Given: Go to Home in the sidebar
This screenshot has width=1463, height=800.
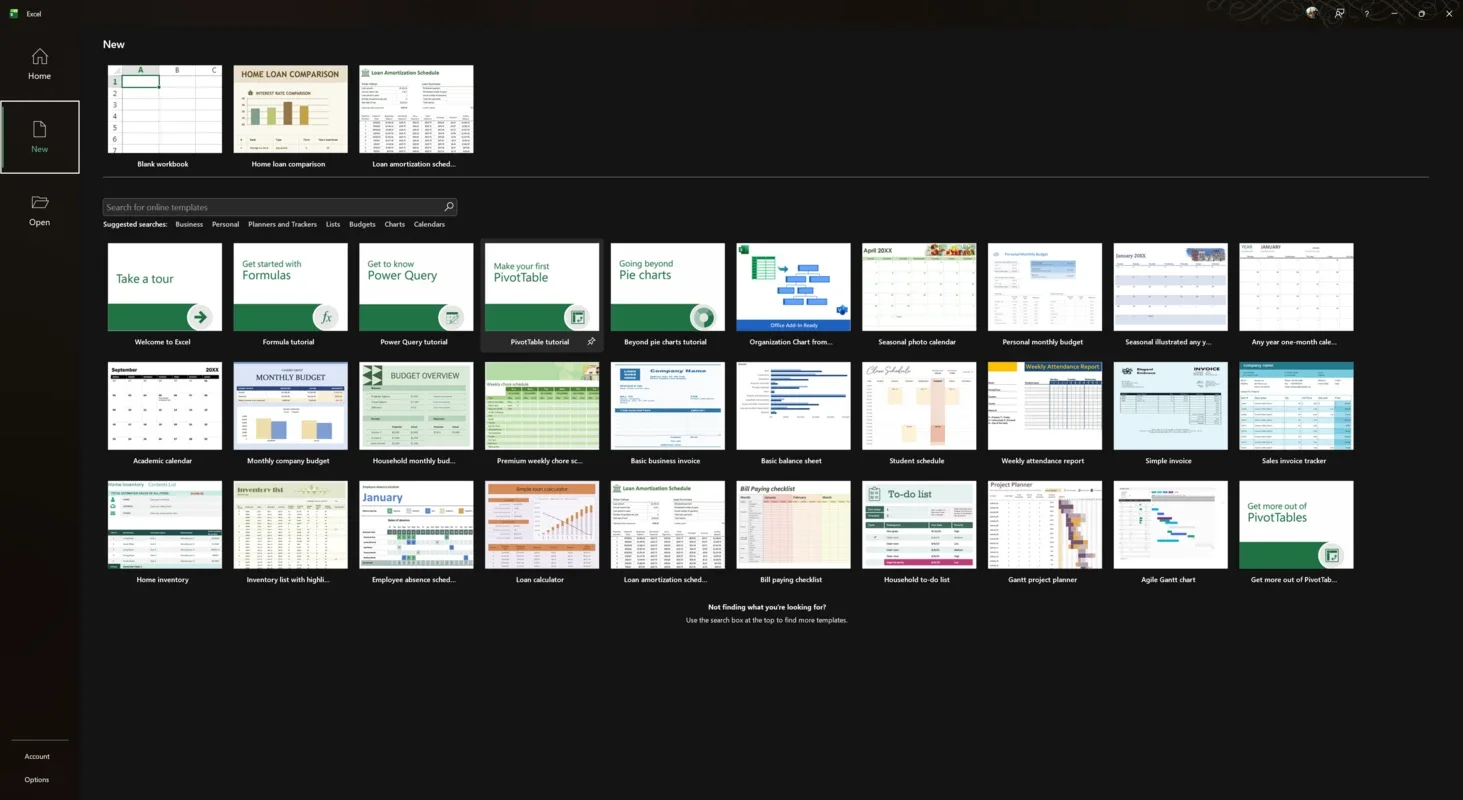Looking at the screenshot, I should (x=39, y=64).
